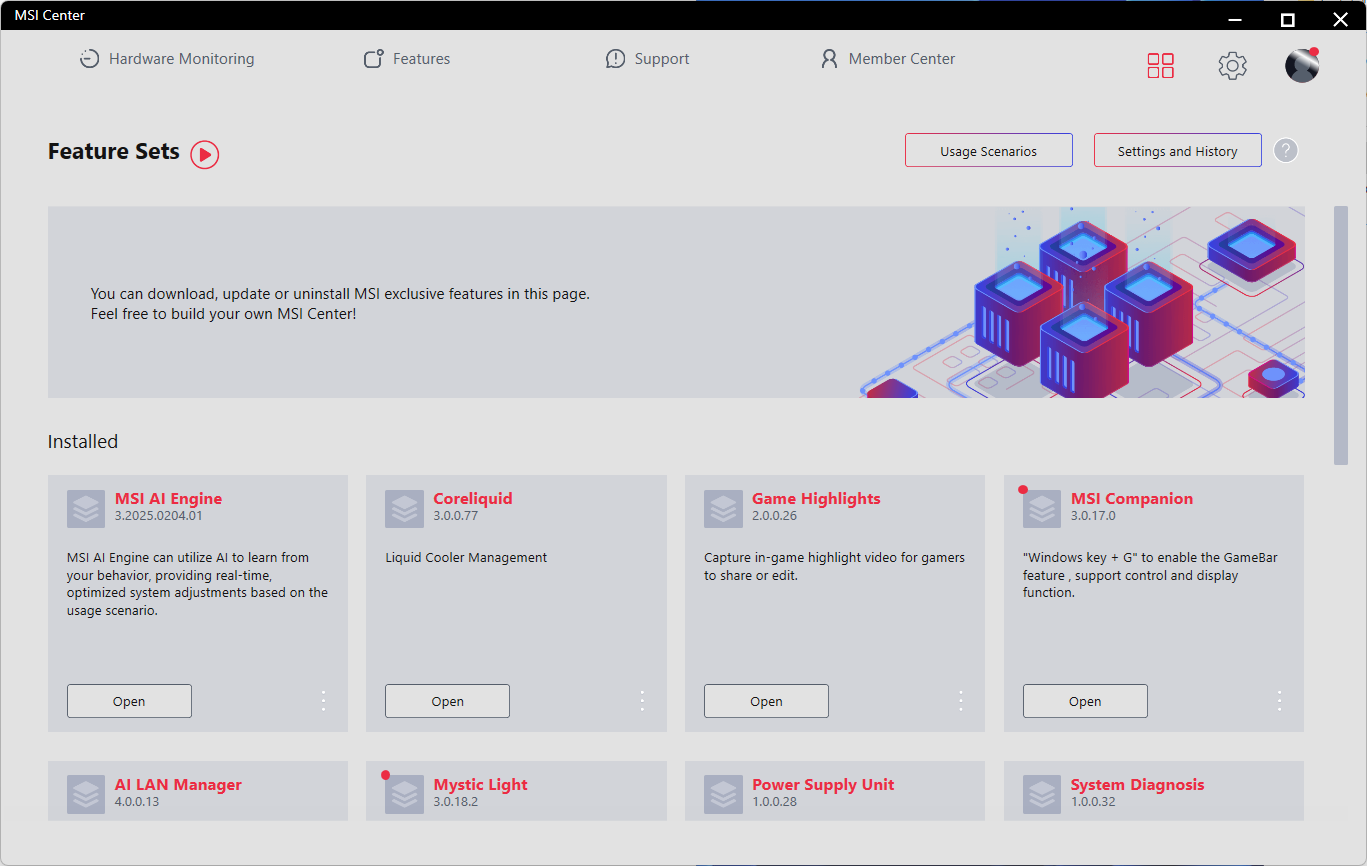Click the System Diagnosis layers icon
The width and height of the screenshot is (1367, 866).
pos(1042,795)
